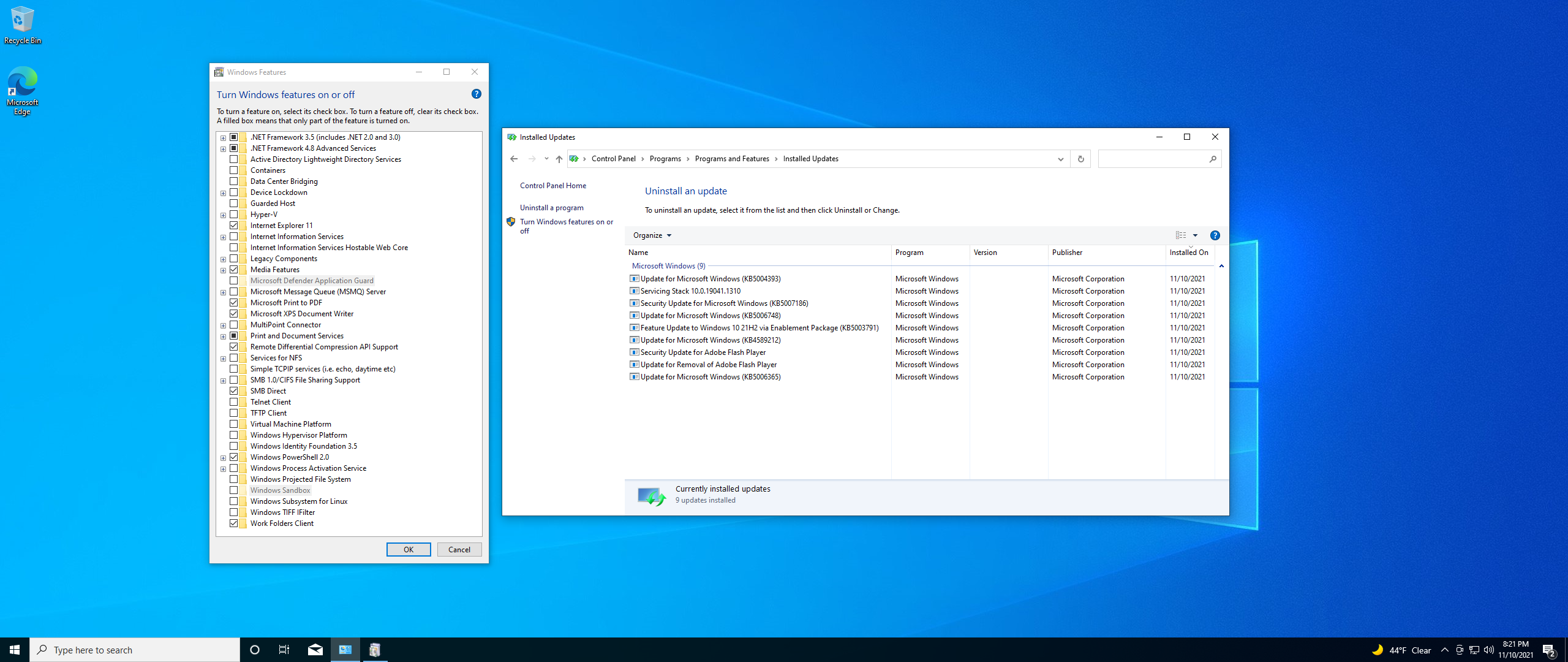This screenshot has height=662, width=1568.
Task: Switch to the Windows Features taskbar item
Action: click(x=375, y=650)
